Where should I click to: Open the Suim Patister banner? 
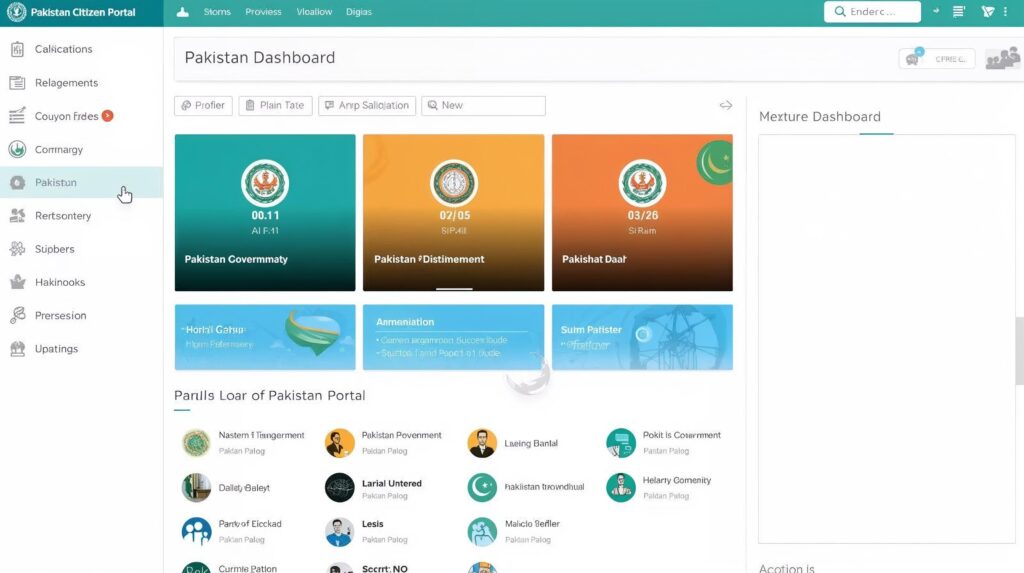coord(642,337)
